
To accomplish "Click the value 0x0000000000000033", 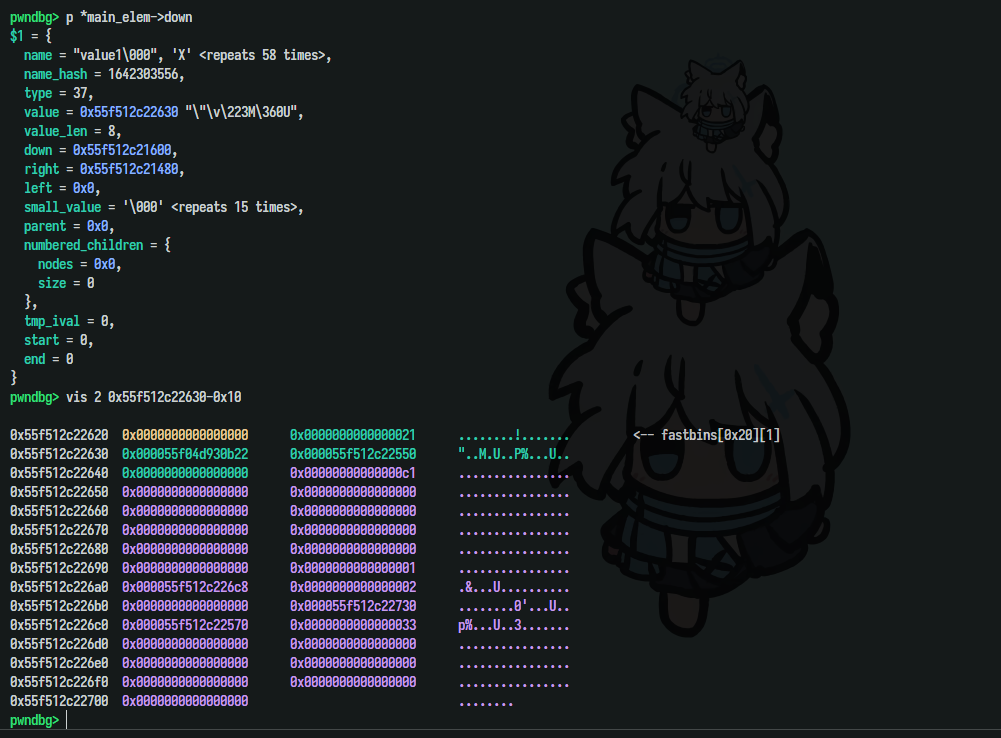I will tap(353, 625).
